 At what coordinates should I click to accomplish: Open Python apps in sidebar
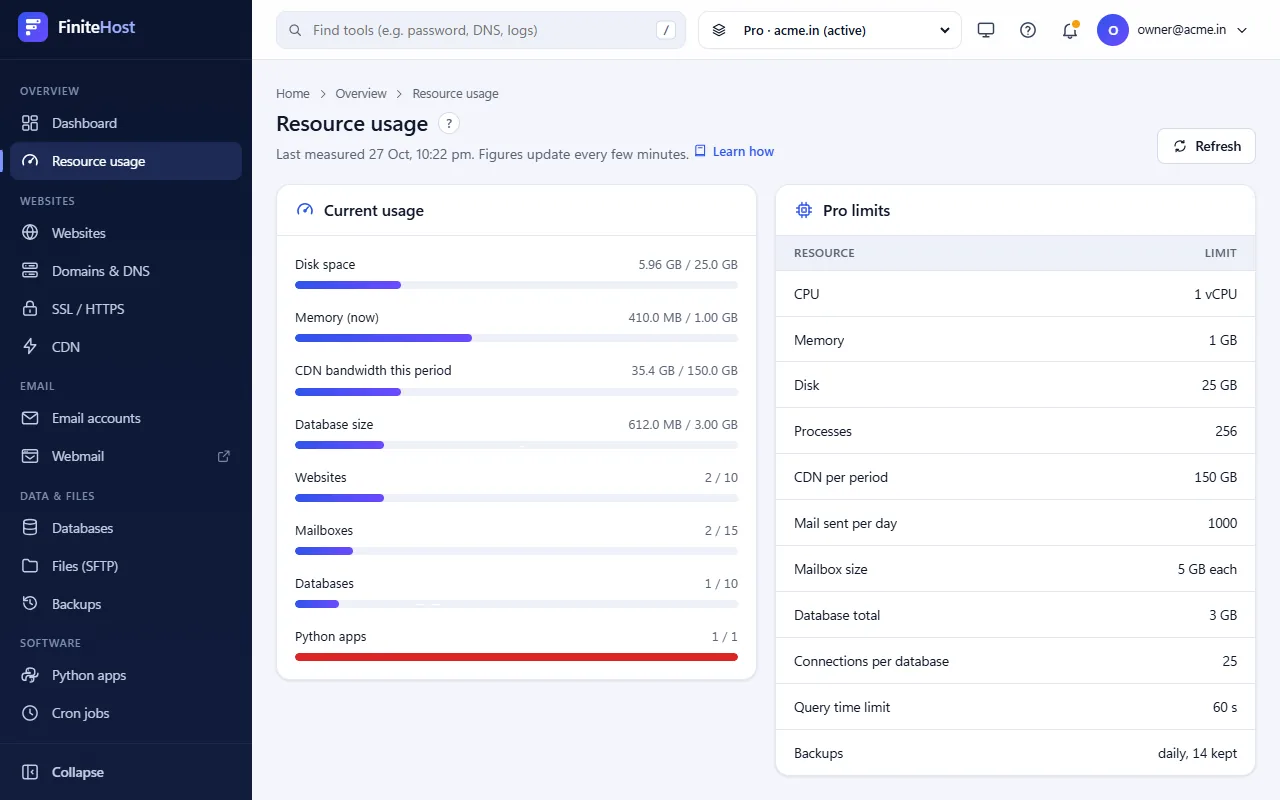pos(126,675)
